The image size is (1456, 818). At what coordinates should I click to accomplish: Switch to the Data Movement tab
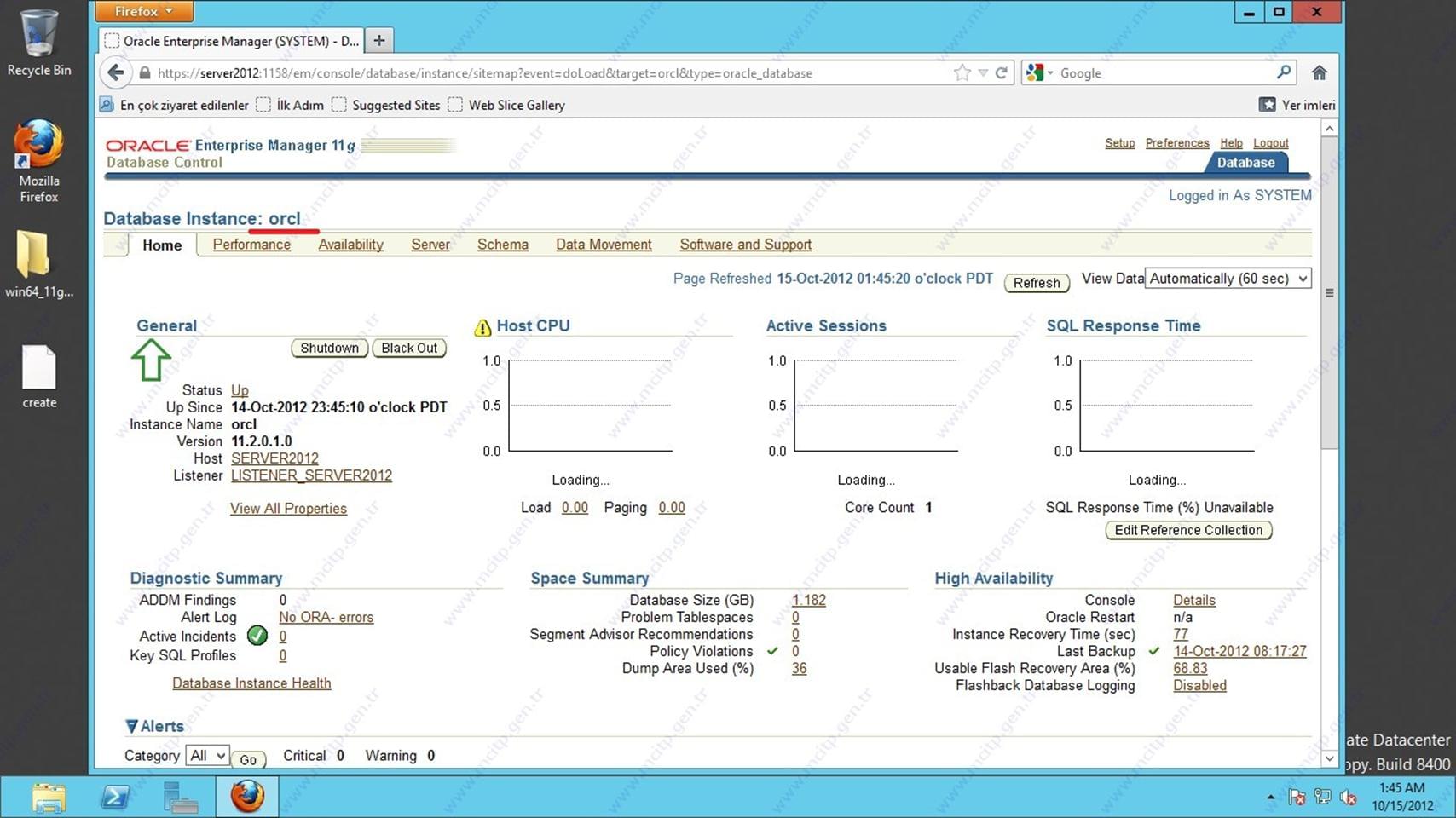(604, 245)
